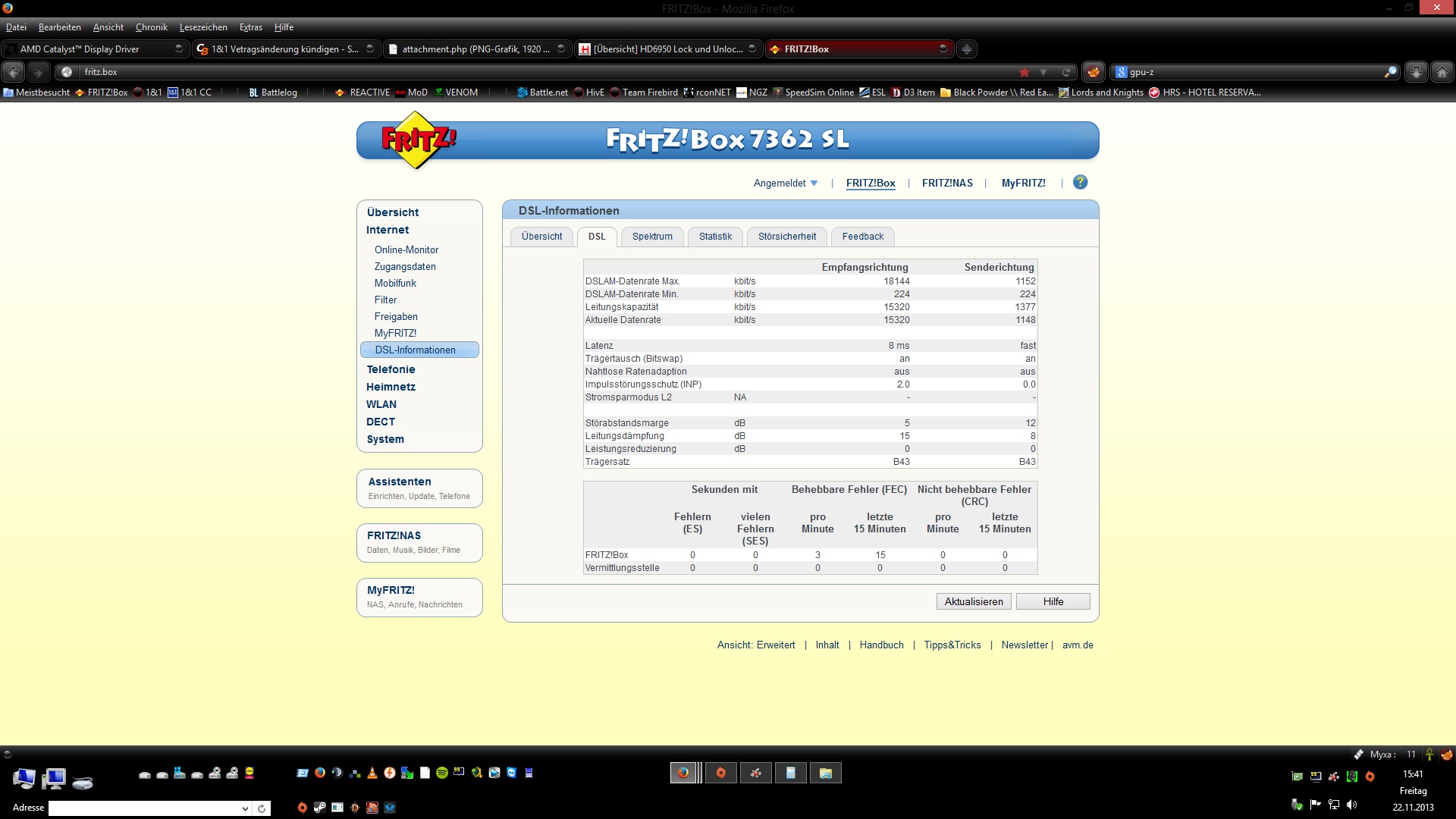Launch Steam from the quick launch bar
The width and height of the screenshot is (1456, 819).
tap(319, 808)
